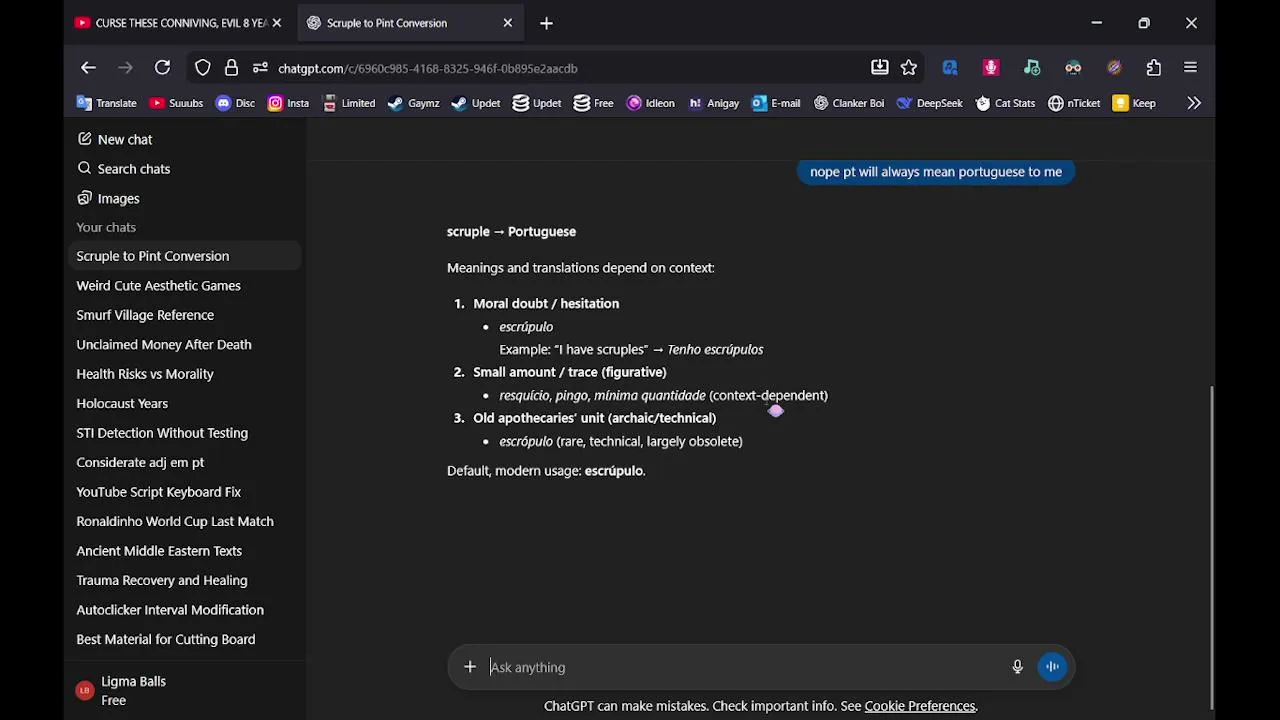Open the YouTube Script Keyboard Fix chat

(185, 492)
